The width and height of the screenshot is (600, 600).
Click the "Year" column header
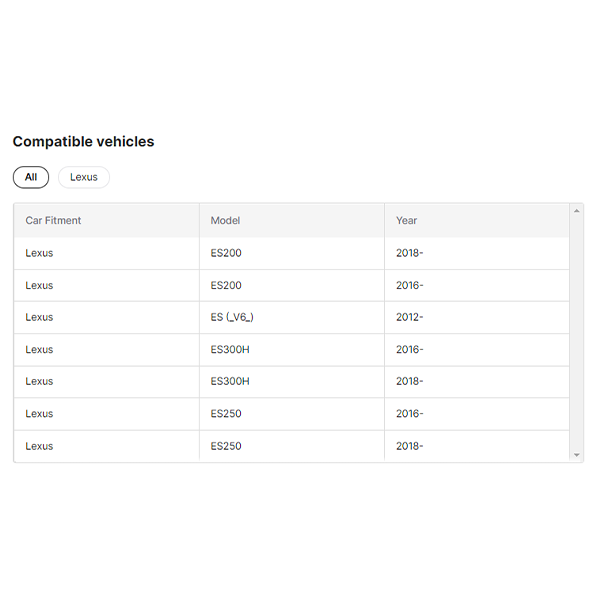click(406, 220)
